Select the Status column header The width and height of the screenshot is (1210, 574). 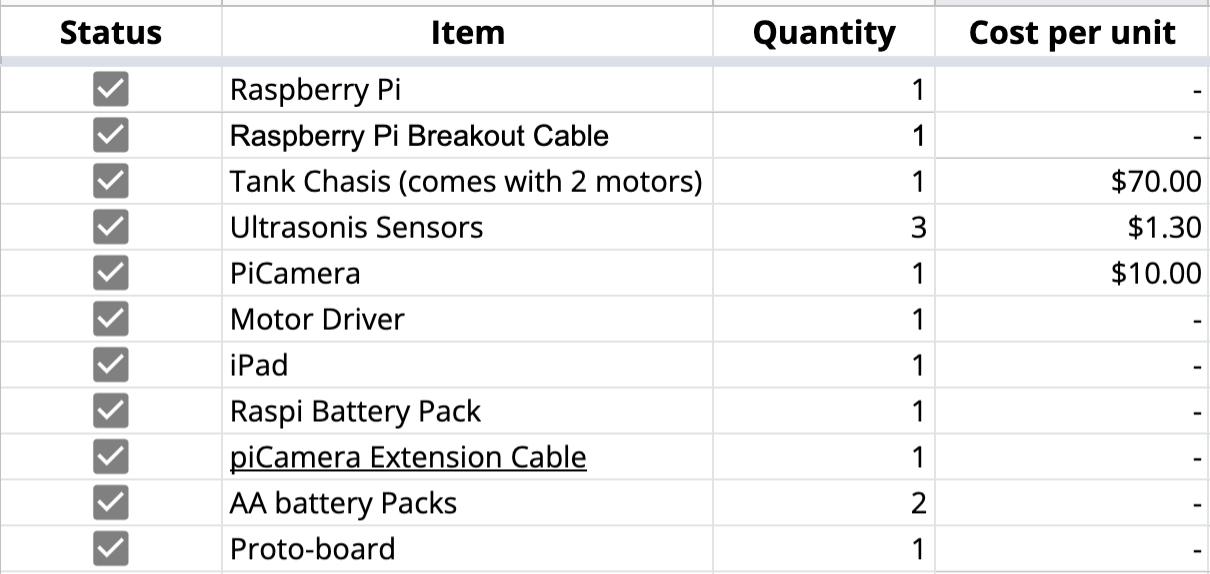110,33
